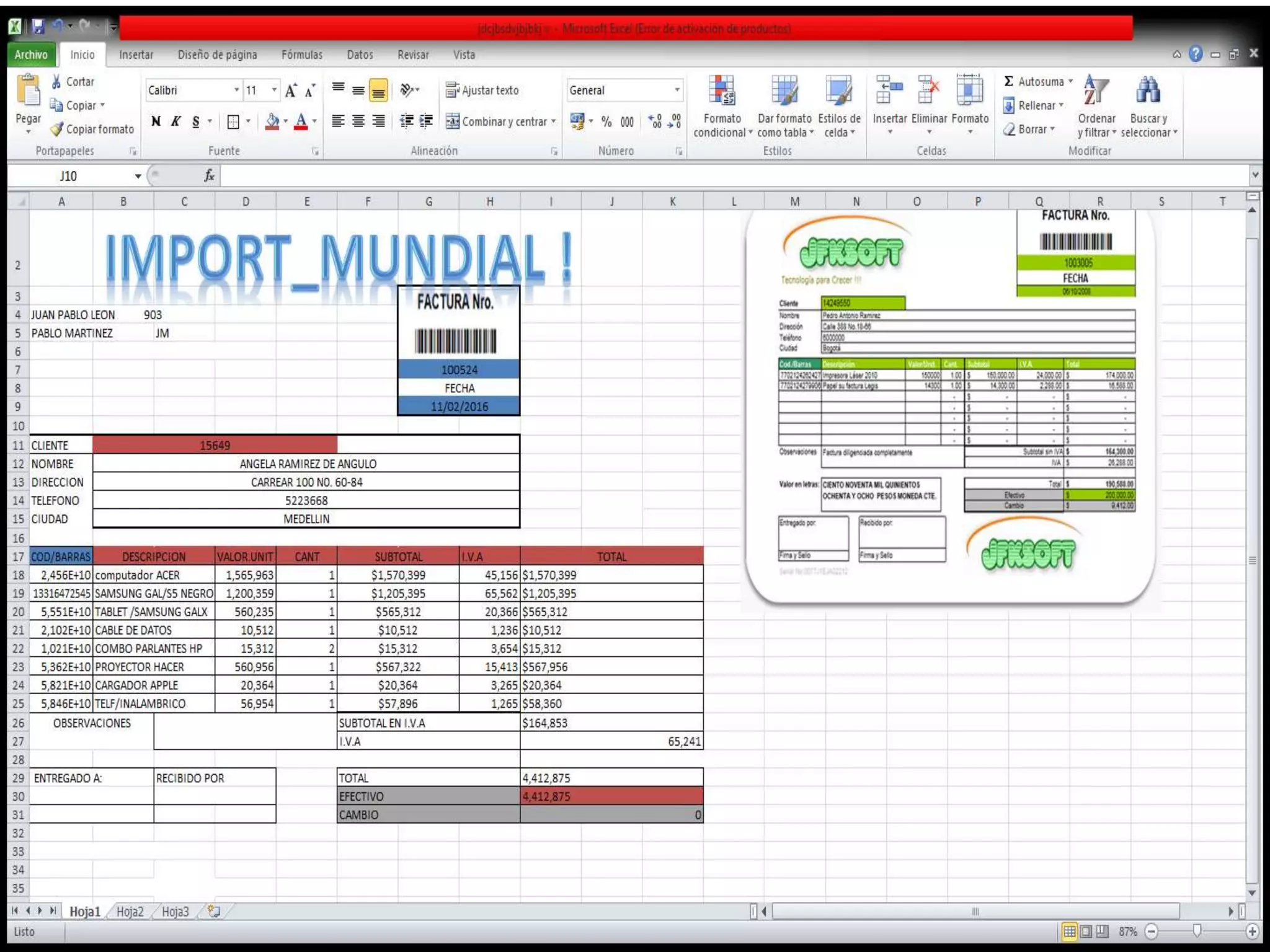Open the Fórmulas ribbon tab
The height and width of the screenshot is (952, 1270).
(x=302, y=55)
